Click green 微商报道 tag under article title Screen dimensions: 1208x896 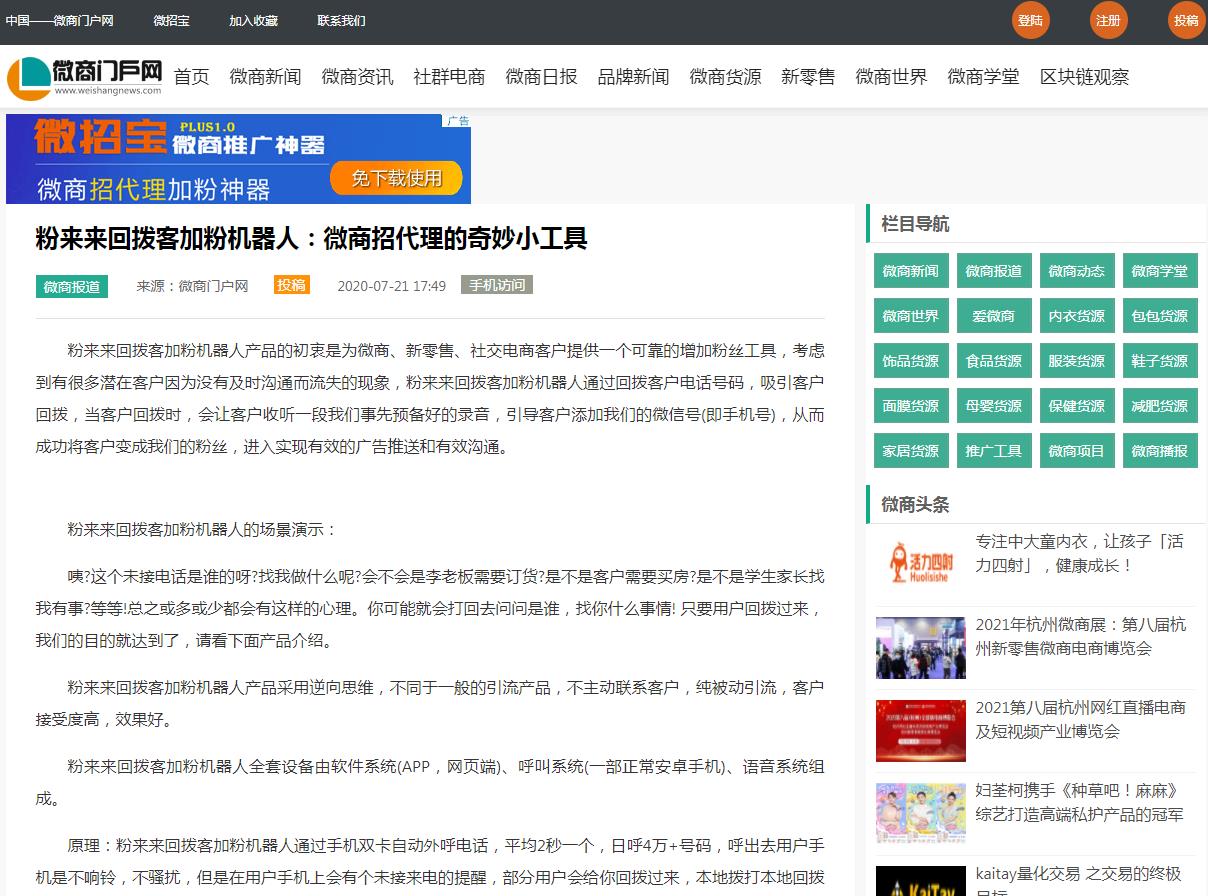[x=72, y=286]
